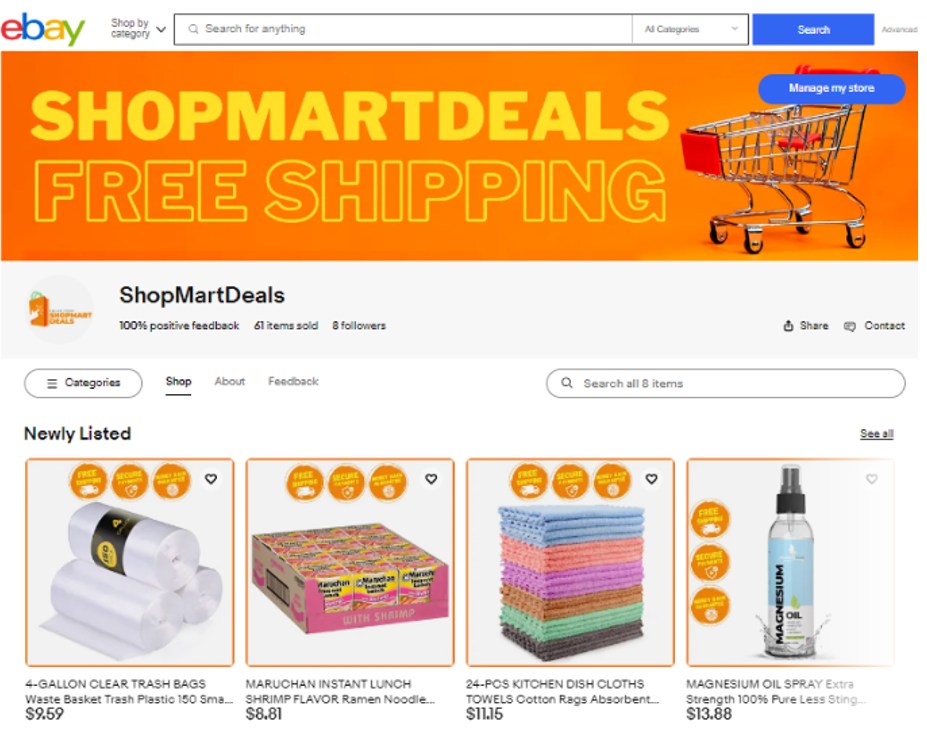
Task: Toggle watchlist heart on trash bags listing
Action: point(211,479)
